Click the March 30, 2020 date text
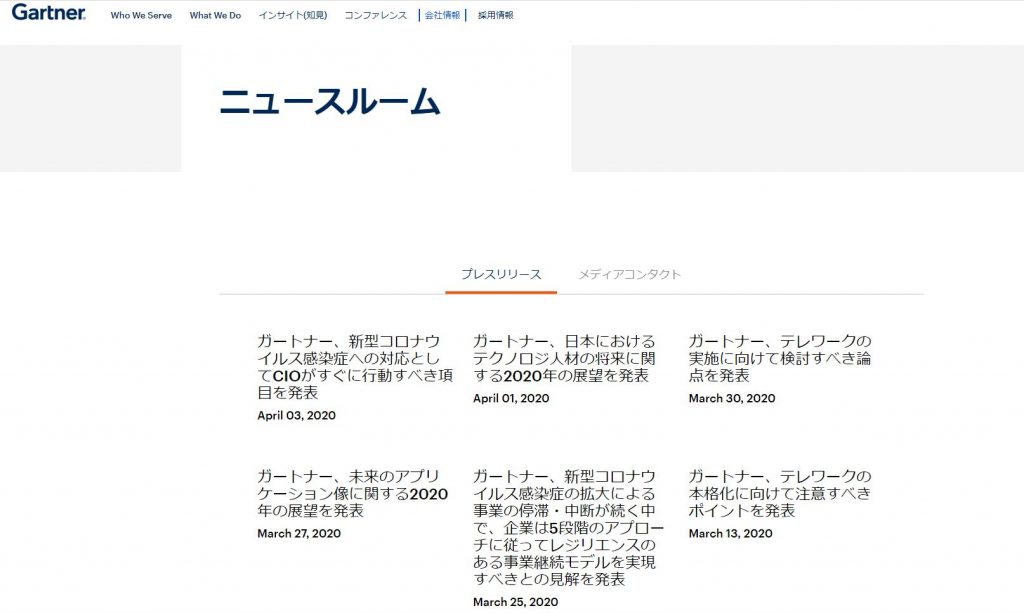Image resolution: width=1024 pixels, height=613 pixels. click(x=732, y=399)
